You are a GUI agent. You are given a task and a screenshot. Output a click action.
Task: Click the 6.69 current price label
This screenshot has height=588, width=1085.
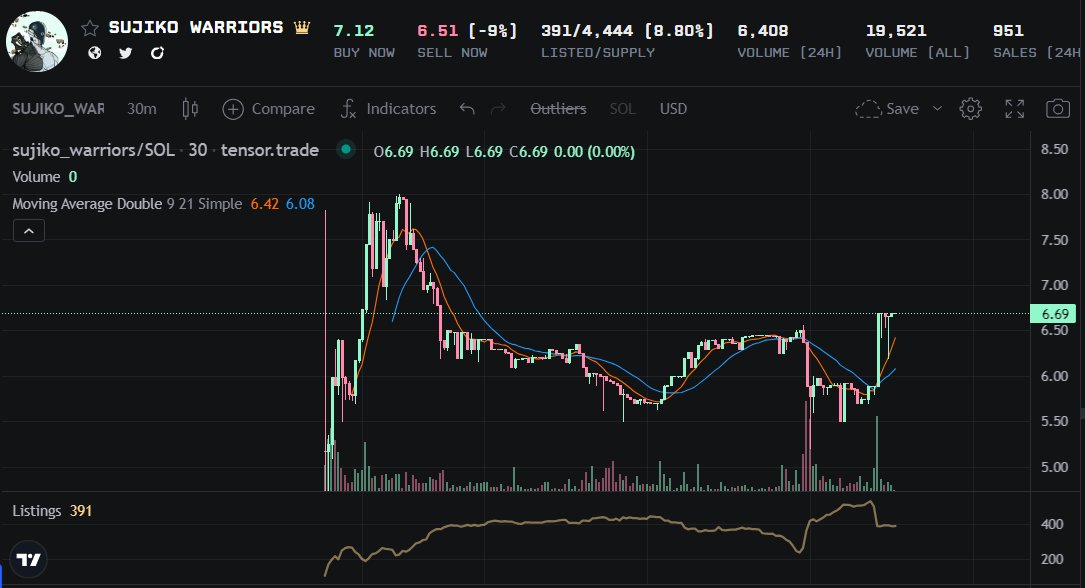pos(1053,314)
